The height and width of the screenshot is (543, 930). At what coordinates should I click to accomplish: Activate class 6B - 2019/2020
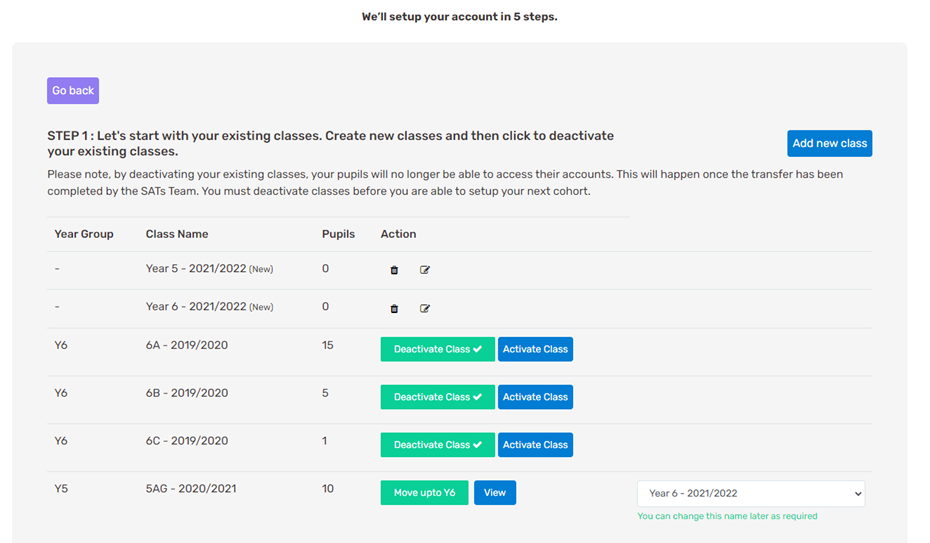coord(535,397)
